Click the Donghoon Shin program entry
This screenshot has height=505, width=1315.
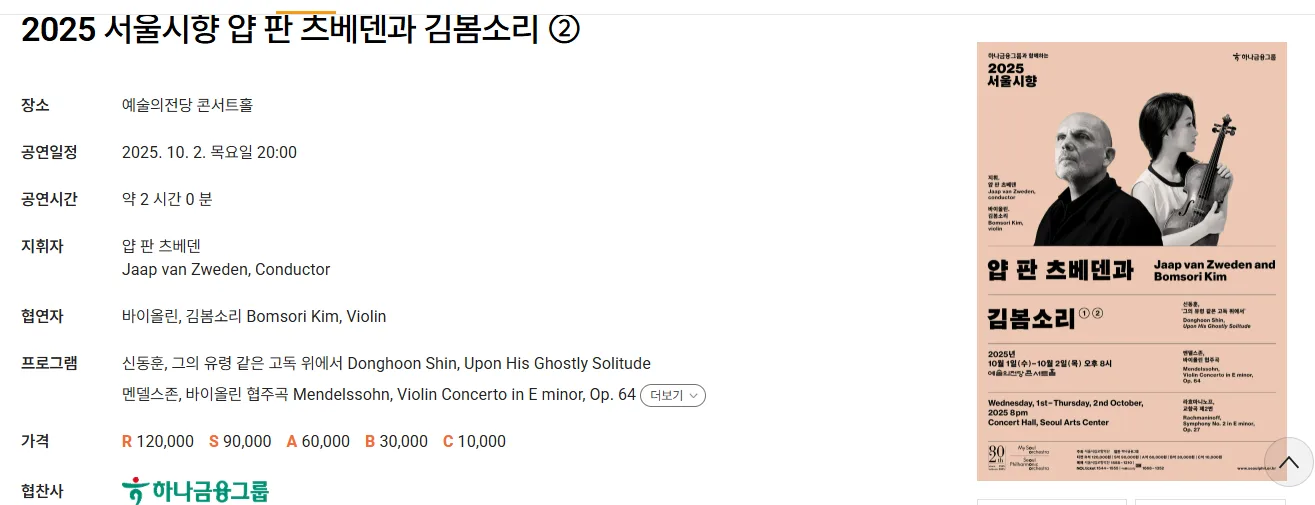386,363
